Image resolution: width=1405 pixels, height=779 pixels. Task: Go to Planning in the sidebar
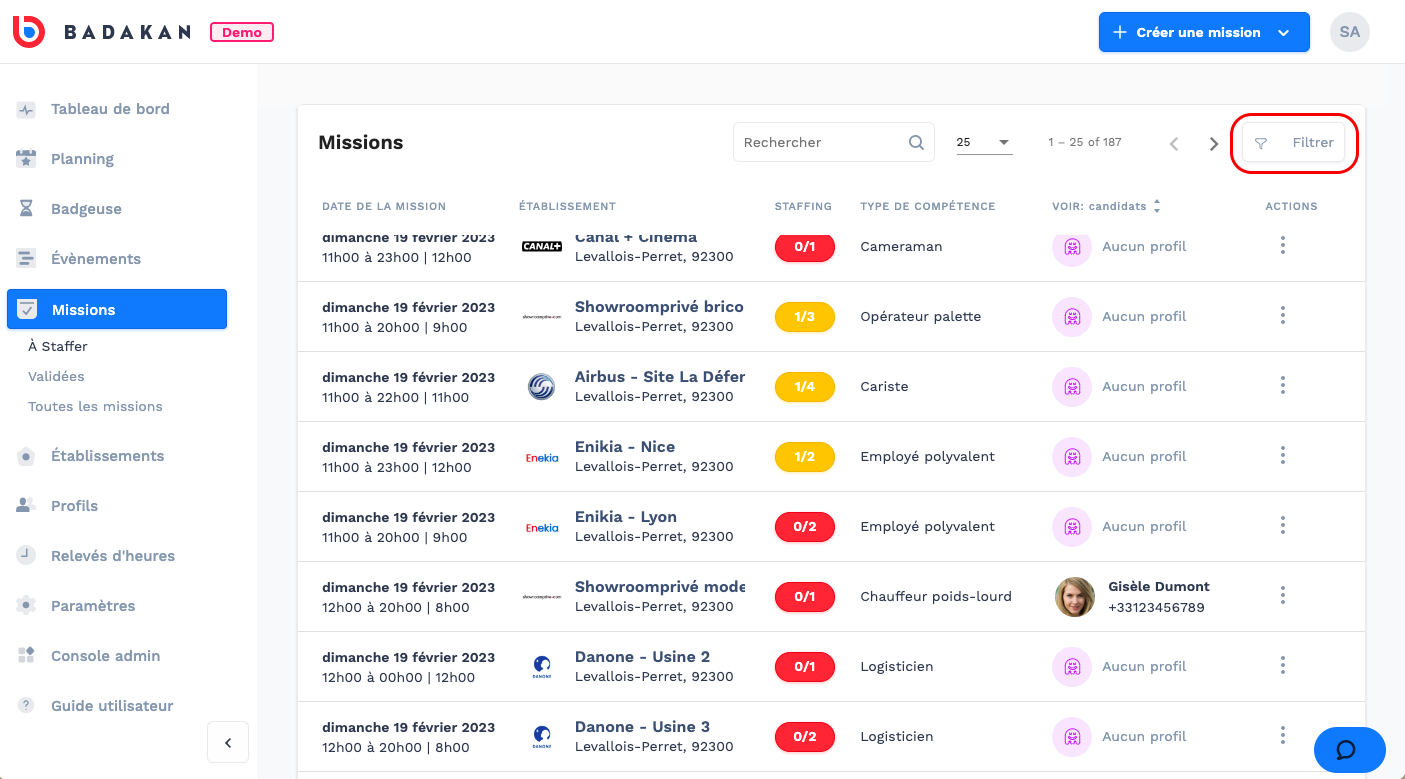pos(82,159)
